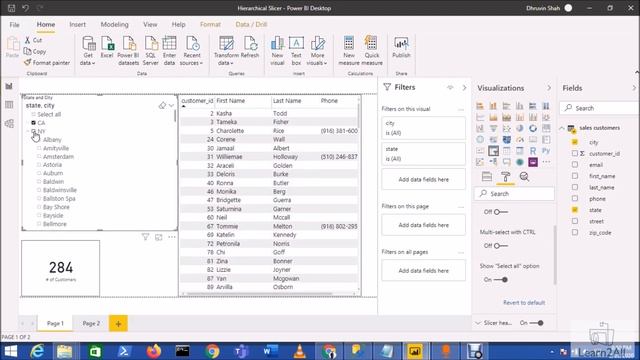640x360 pixels.
Task: Expand the Slicer header section
Action: click(x=478, y=323)
